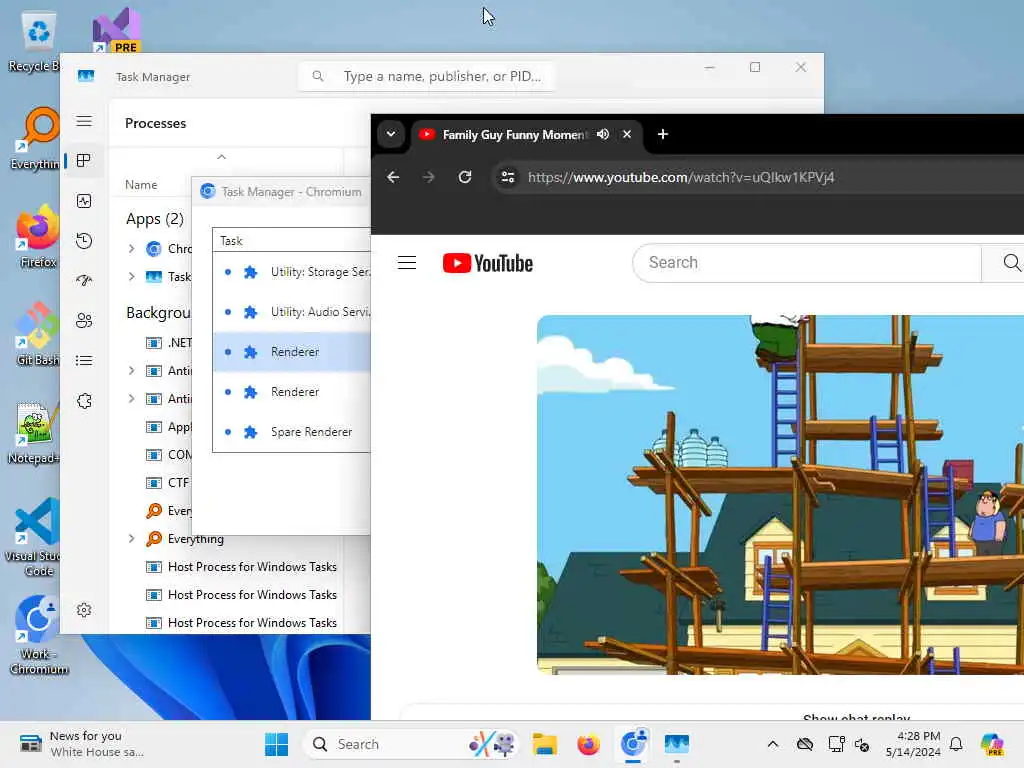Collapse the column sort chevron above Name
Viewport: 1024px width, 768px height.
click(x=221, y=157)
